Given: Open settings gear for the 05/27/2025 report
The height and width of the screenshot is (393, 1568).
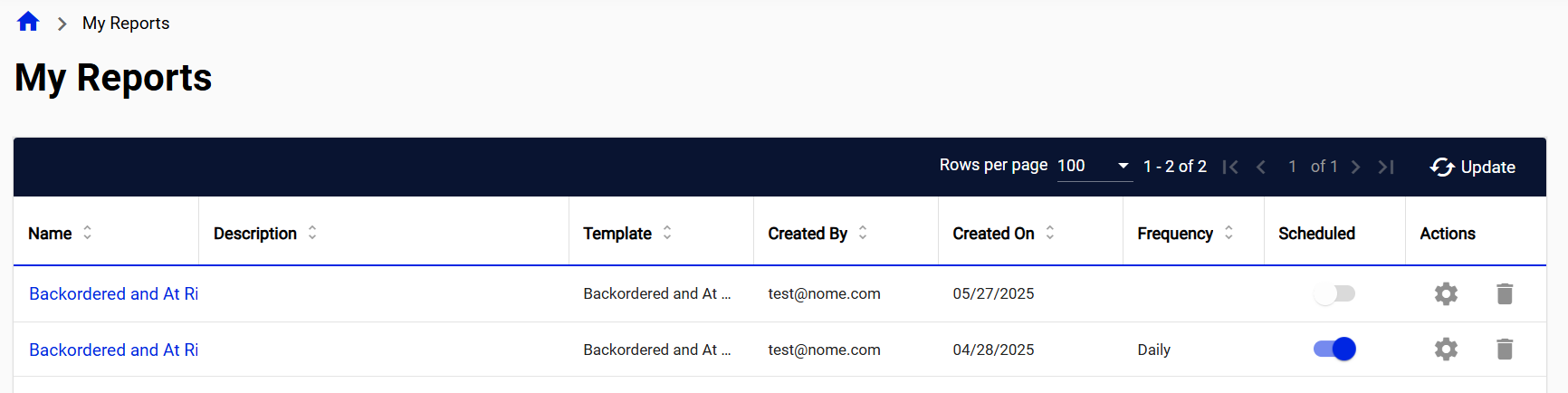Looking at the screenshot, I should tap(1446, 293).
